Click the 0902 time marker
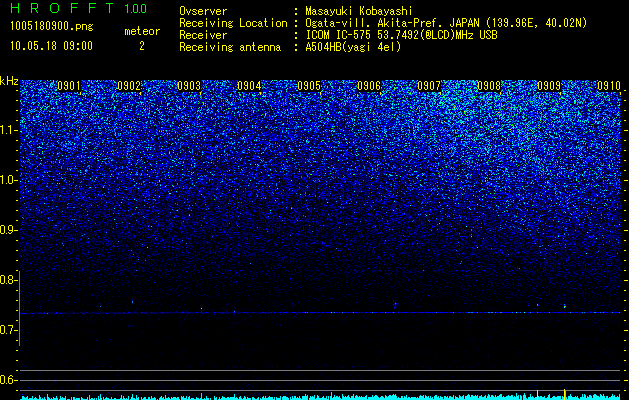Image resolution: width=629 pixels, height=400 pixels. 129,86
